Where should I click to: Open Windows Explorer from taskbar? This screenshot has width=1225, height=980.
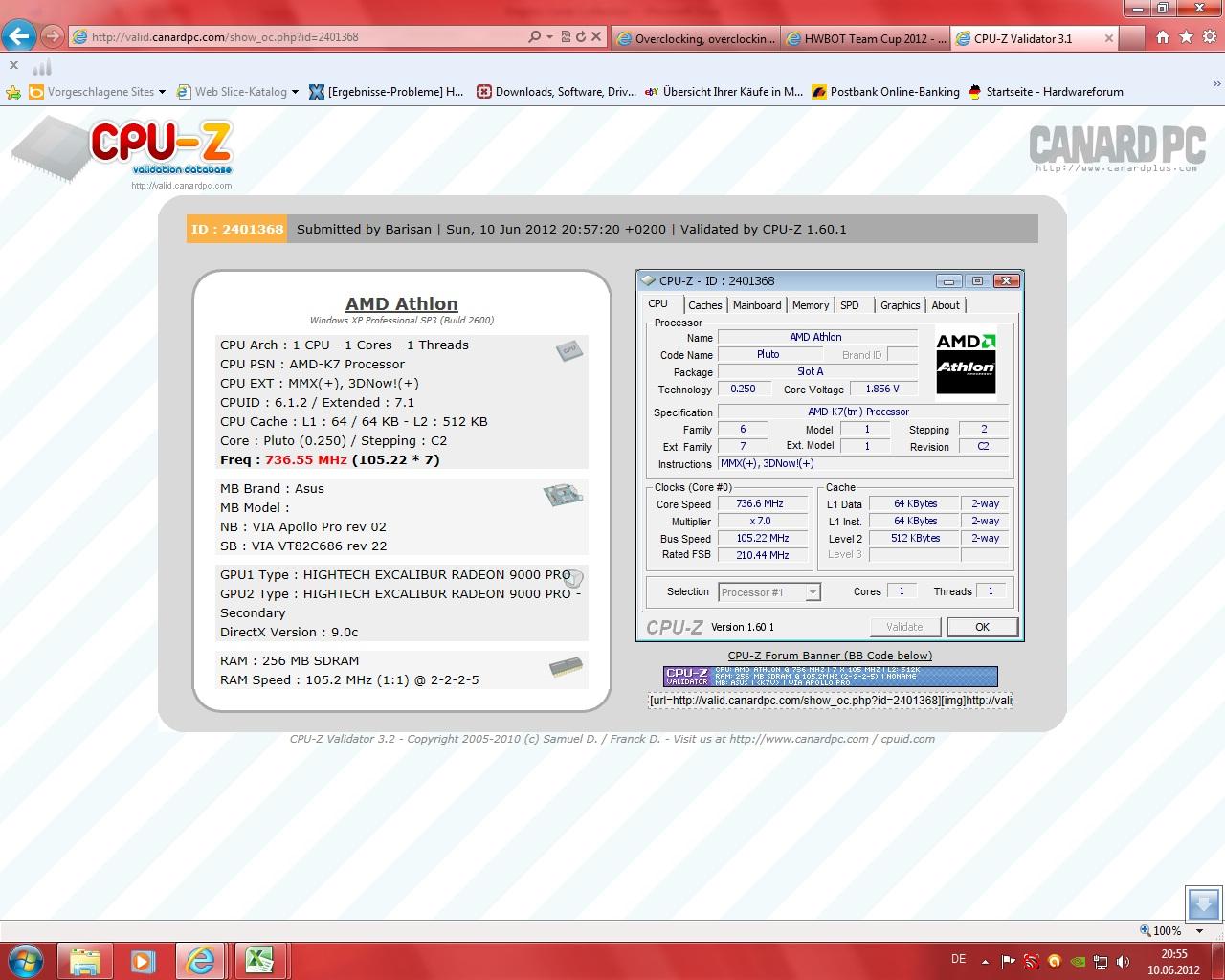[x=84, y=960]
